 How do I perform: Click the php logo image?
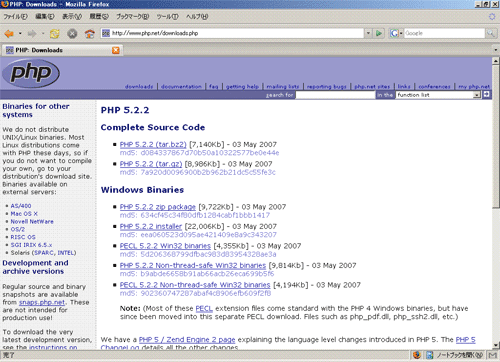31,73
